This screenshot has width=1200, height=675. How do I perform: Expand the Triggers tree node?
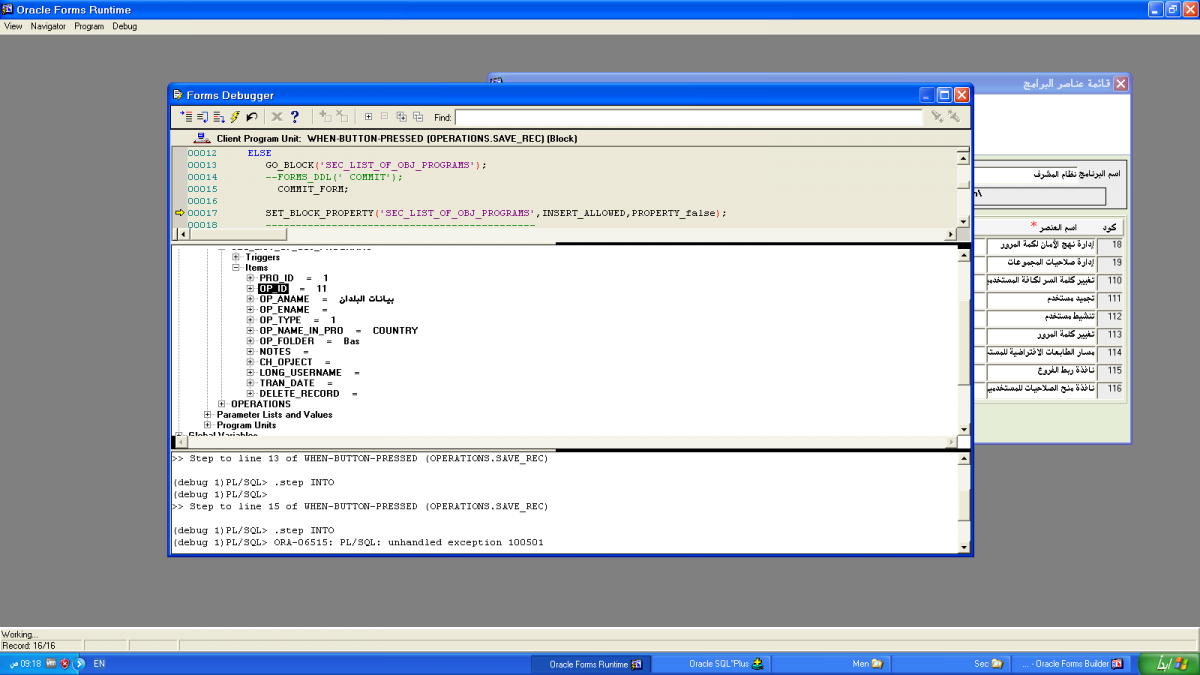pos(236,257)
